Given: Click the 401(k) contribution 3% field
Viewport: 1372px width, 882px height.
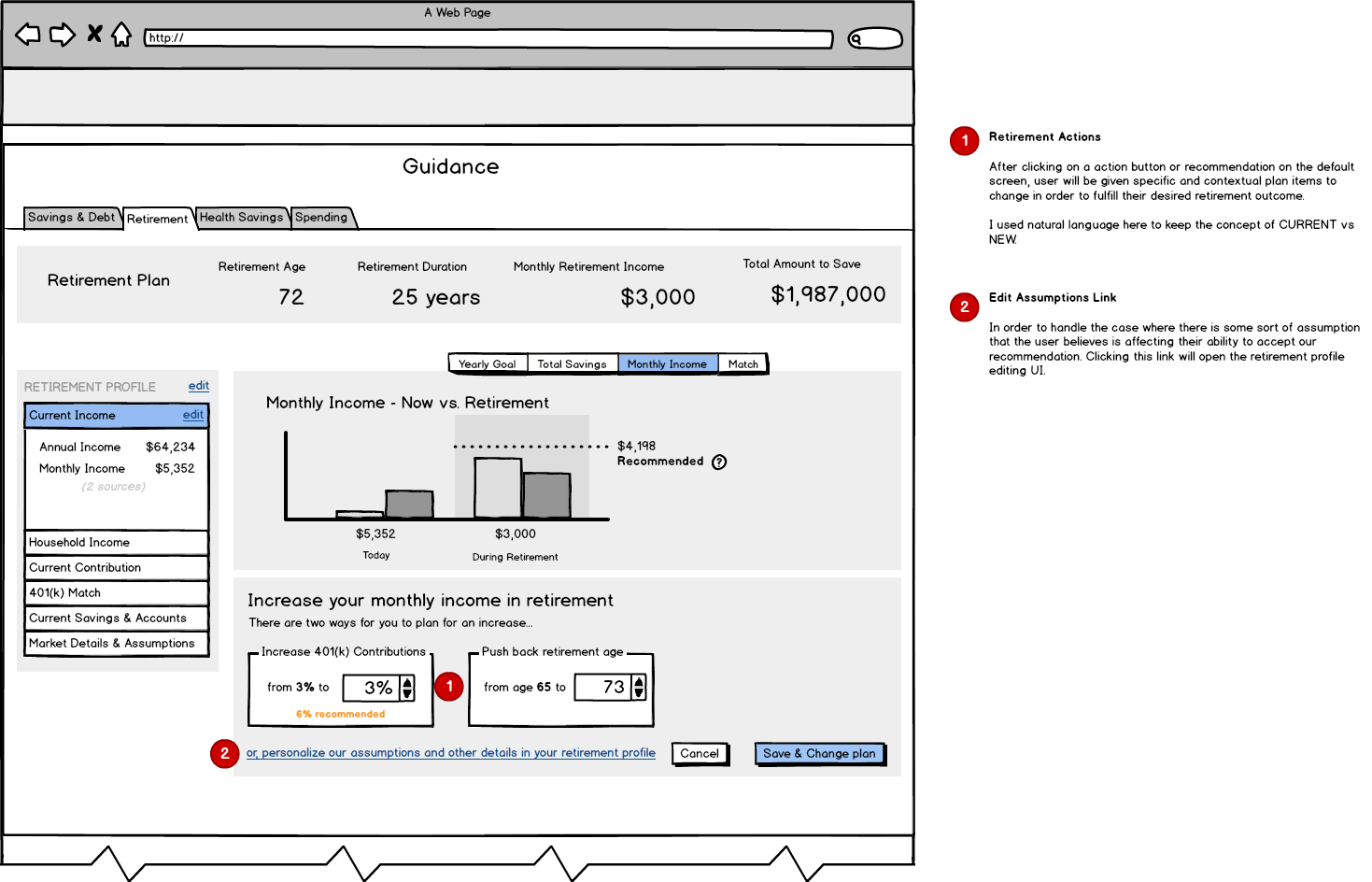Looking at the screenshot, I should [x=372, y=688].
